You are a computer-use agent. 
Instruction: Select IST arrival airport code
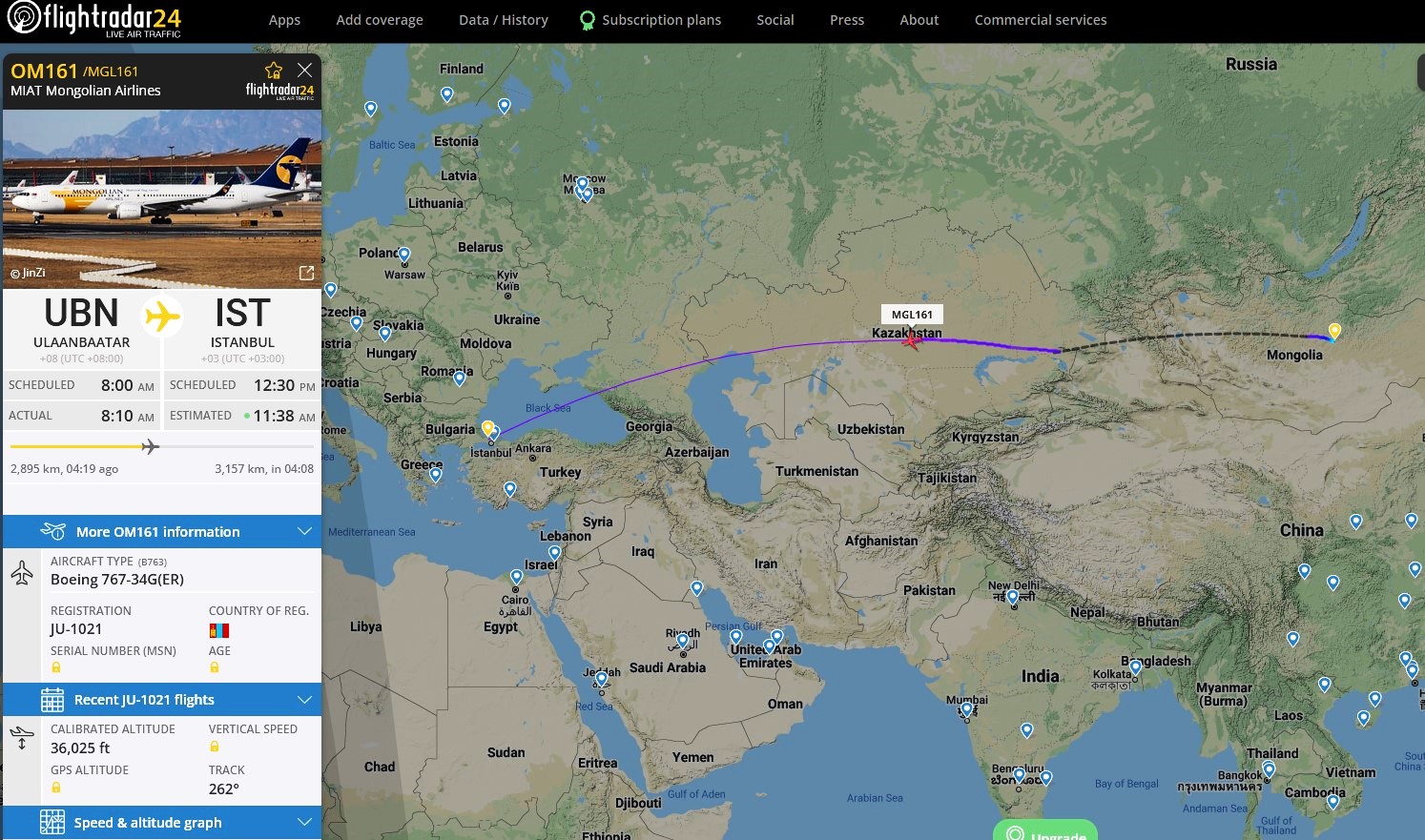(x=242, y=314)
